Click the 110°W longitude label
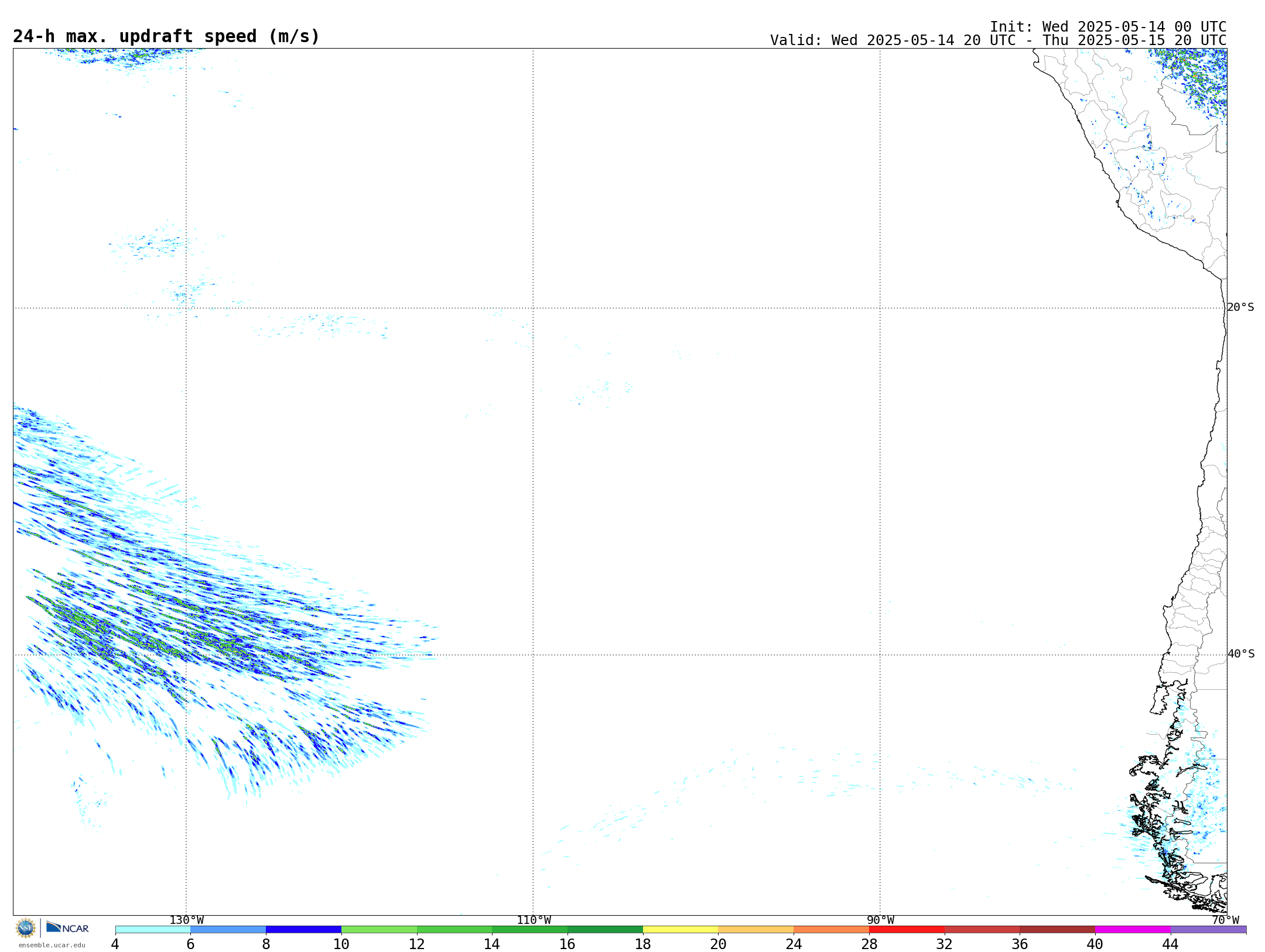Viewport: 1265px width, 952px height. tap(534, 920)
